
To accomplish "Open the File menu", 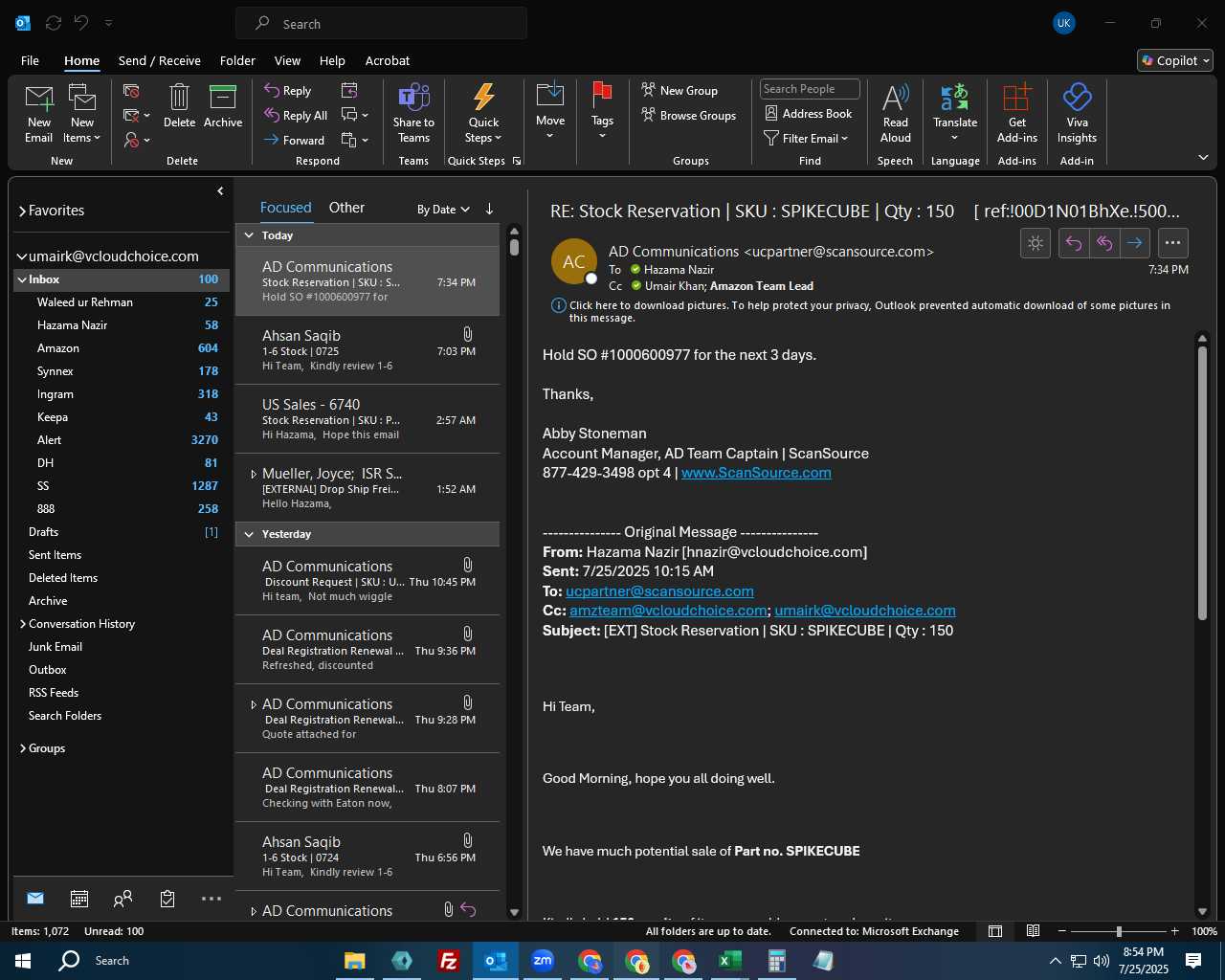I will (x=30, y=60).
